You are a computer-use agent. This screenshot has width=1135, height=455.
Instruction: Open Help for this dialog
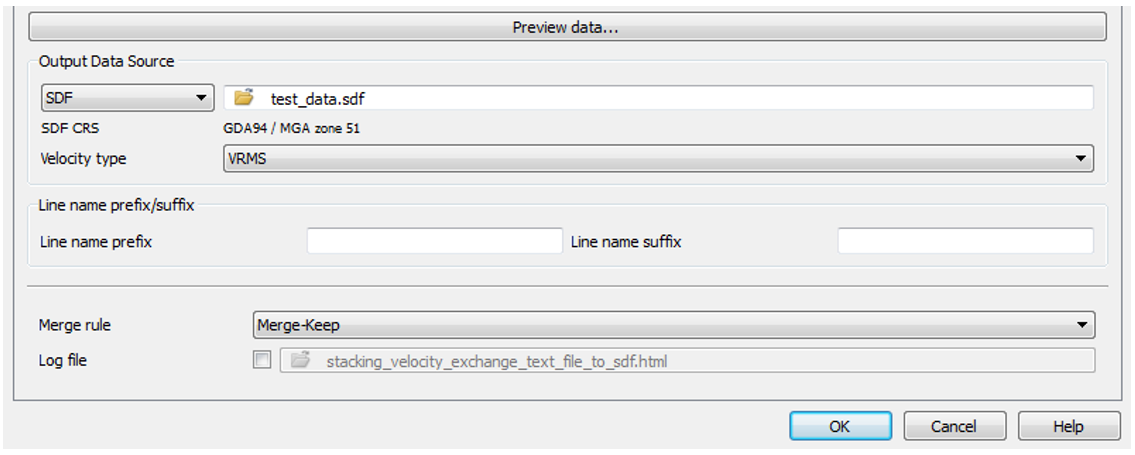[1068, 426]
